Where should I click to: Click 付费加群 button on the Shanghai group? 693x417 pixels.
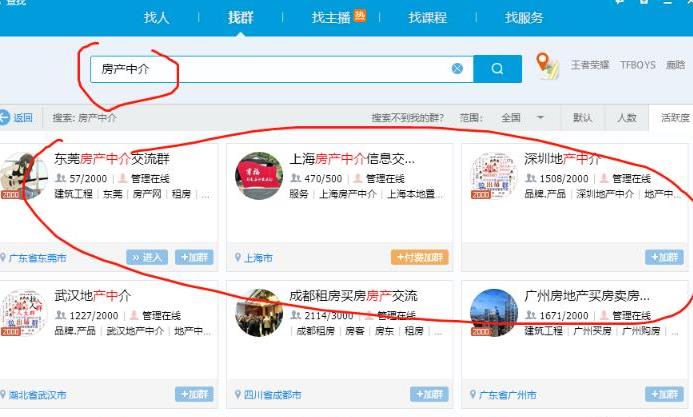[420, 257]
